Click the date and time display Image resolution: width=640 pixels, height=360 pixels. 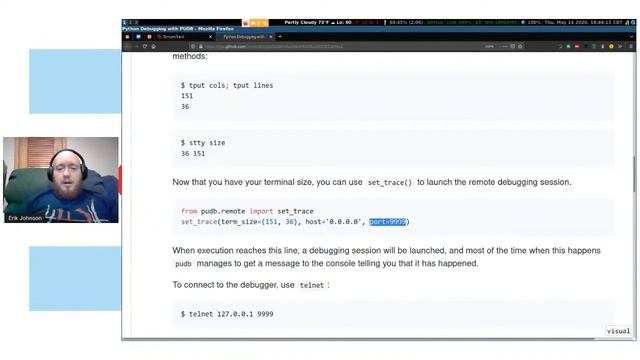pyautogui.click(x=584, y=22)
